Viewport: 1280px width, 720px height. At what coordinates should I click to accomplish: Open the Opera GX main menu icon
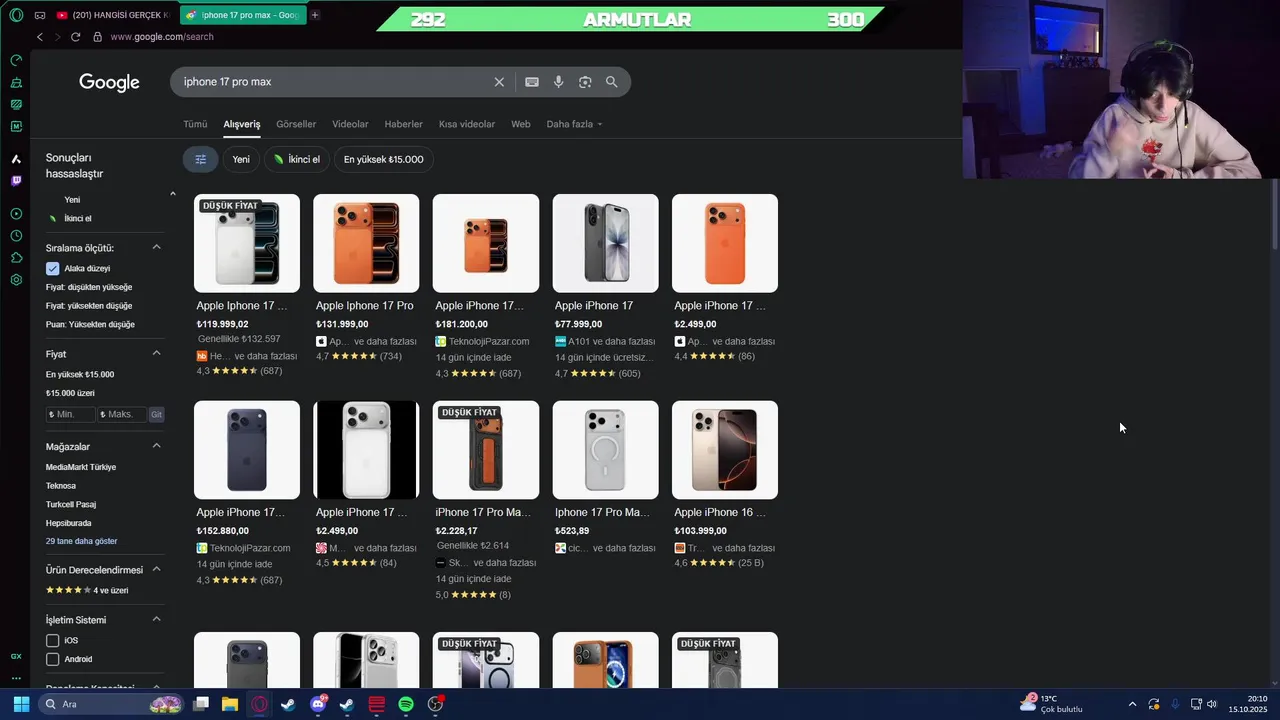pos(16,15)
